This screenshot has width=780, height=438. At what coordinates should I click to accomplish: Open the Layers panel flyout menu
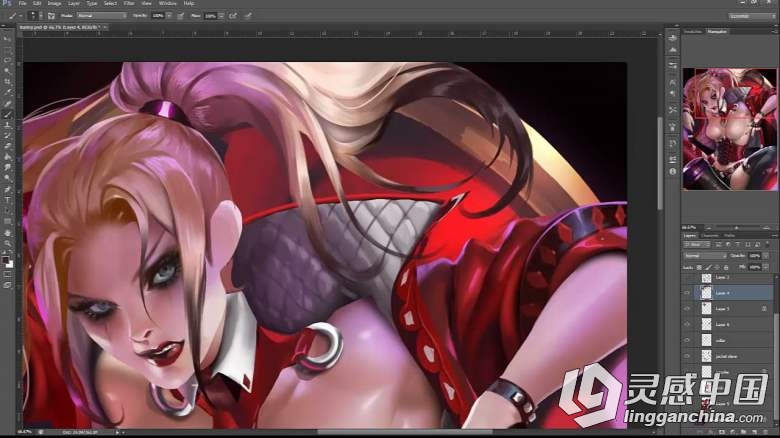(x=774, y=235)
